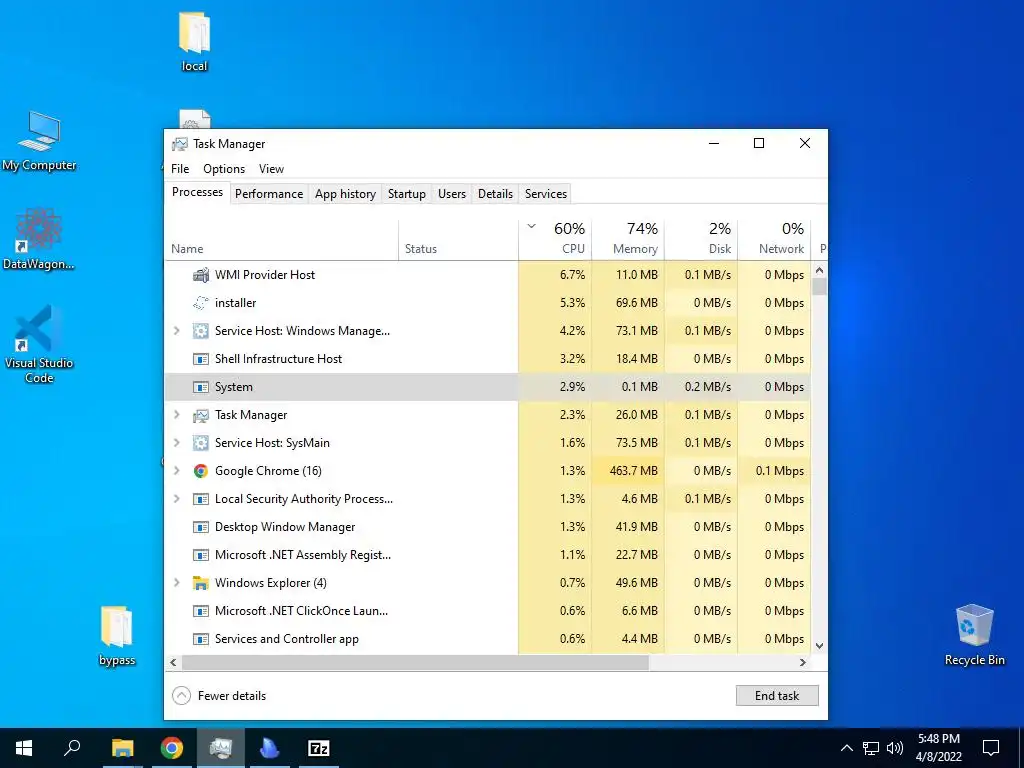Open the network tray icon
This screenshot has height=768, width=1024.
871,748
